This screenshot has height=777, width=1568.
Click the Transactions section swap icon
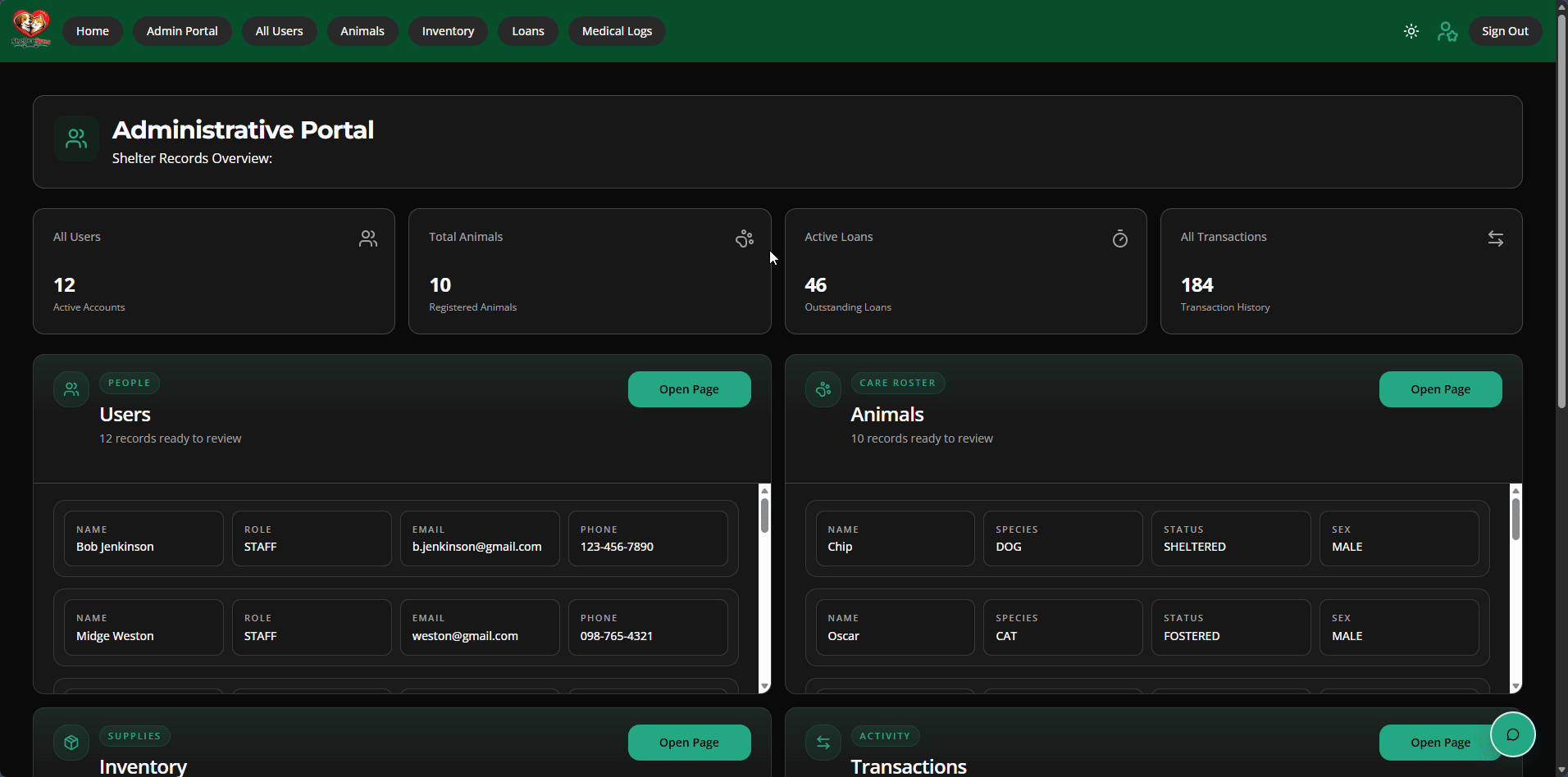point(823,743)
